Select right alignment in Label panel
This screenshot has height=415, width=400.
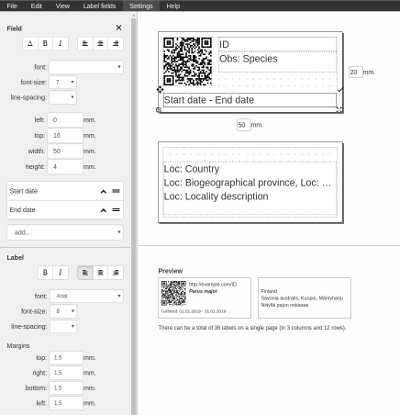tap(116, 272)
